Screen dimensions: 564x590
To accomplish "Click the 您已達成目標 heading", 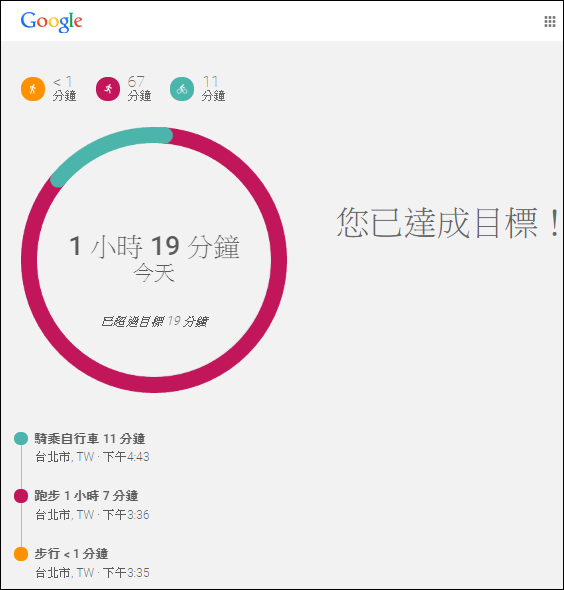I will click(x=448, y=223).
